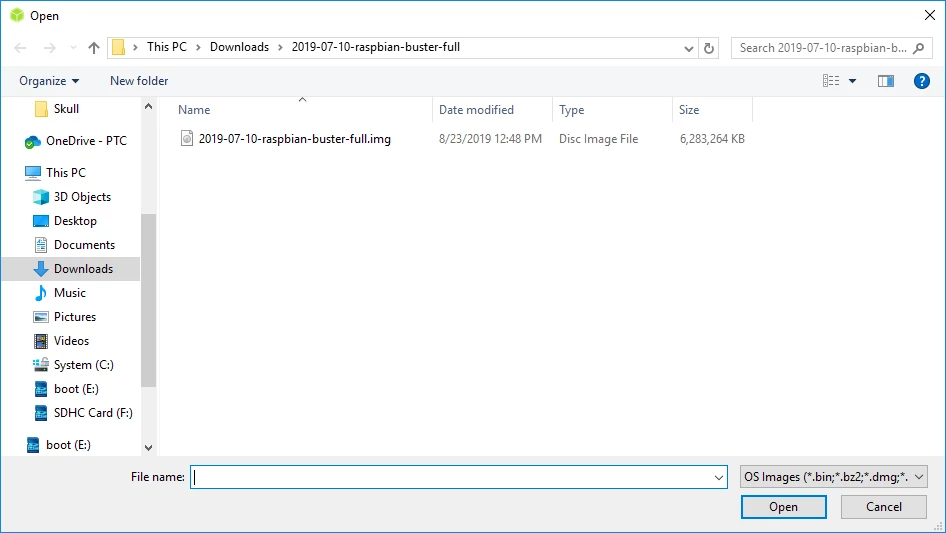The image size is (946, 533).
Task: Click This PC monitor icon
Action: point(33,173)
